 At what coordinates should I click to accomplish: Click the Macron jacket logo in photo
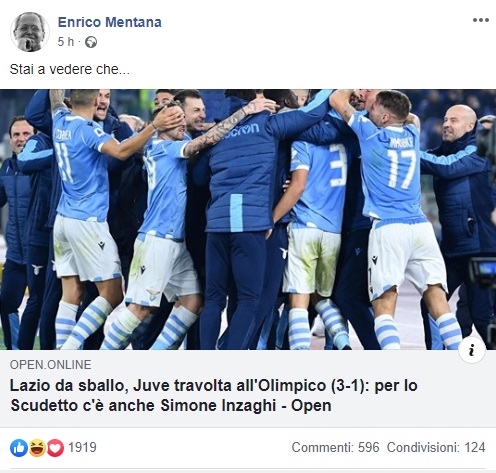pos(242,130)
